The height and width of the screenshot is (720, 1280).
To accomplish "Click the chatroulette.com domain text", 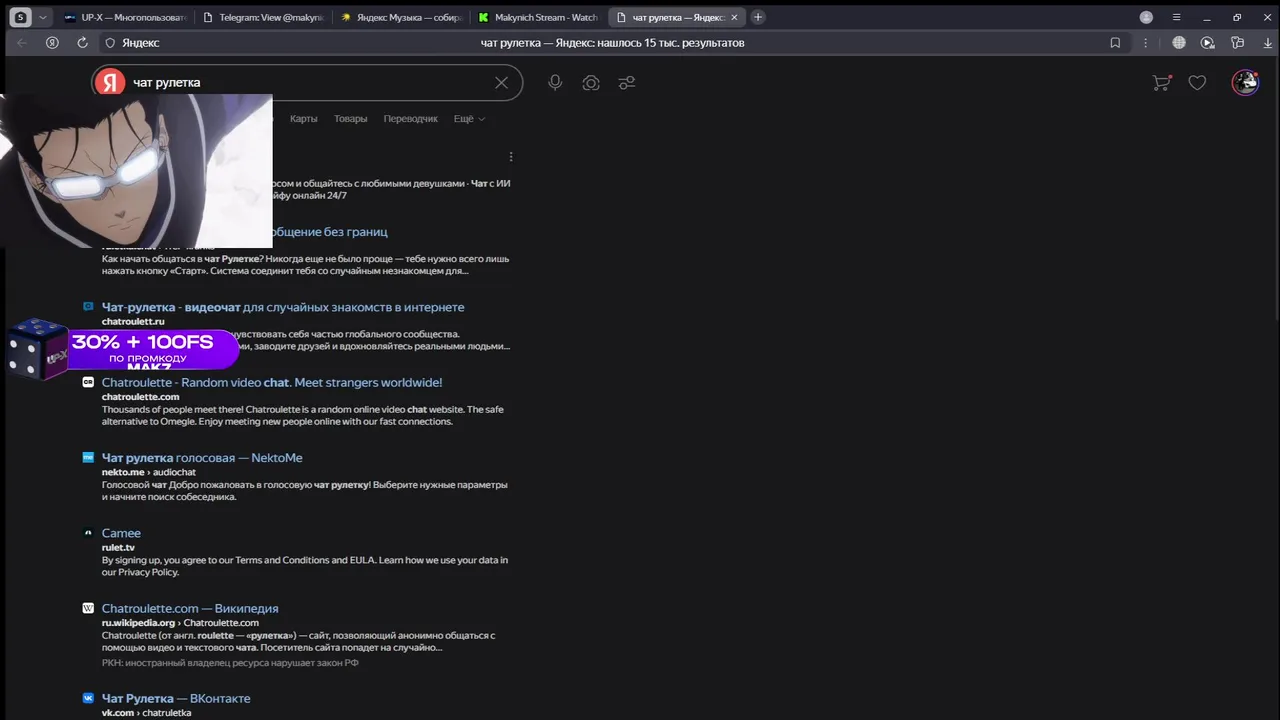I will (140, 397).
